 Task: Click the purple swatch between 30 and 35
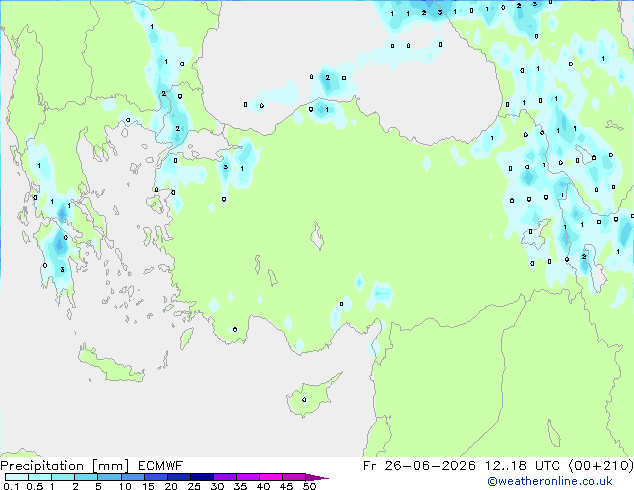(x=224, y=477)
